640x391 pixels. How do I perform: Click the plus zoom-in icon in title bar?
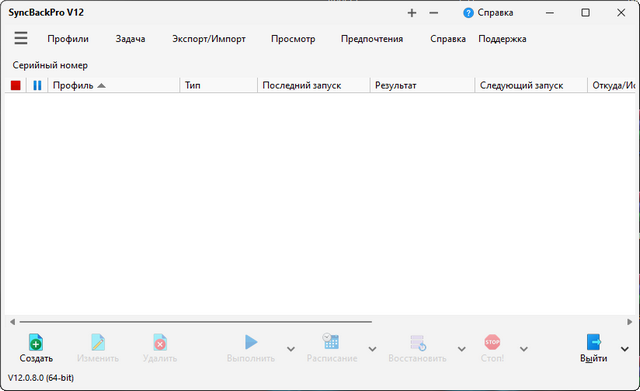(412, 13)
